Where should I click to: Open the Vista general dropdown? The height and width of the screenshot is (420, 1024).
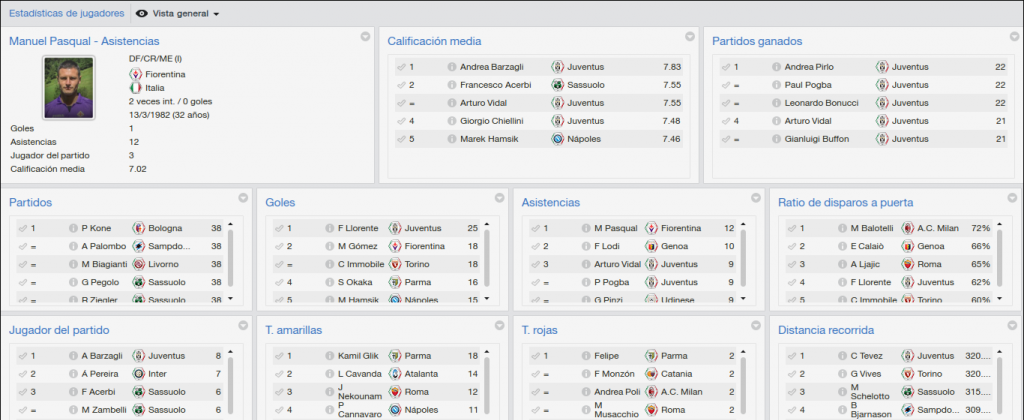[178, 14]
